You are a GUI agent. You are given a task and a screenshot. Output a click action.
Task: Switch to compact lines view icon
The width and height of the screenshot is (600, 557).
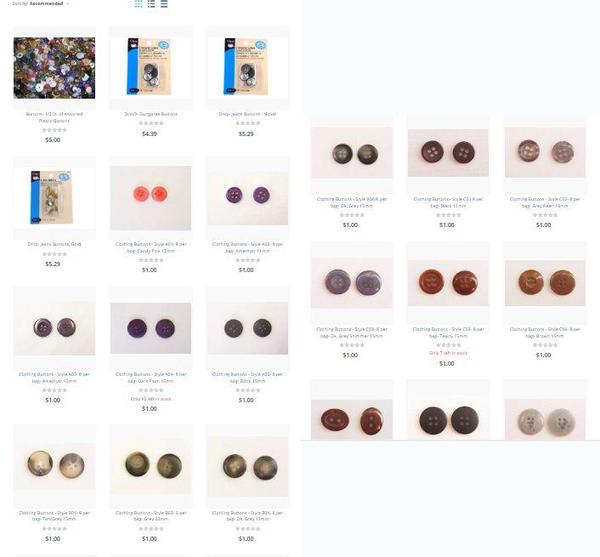(x=164, y=4)
